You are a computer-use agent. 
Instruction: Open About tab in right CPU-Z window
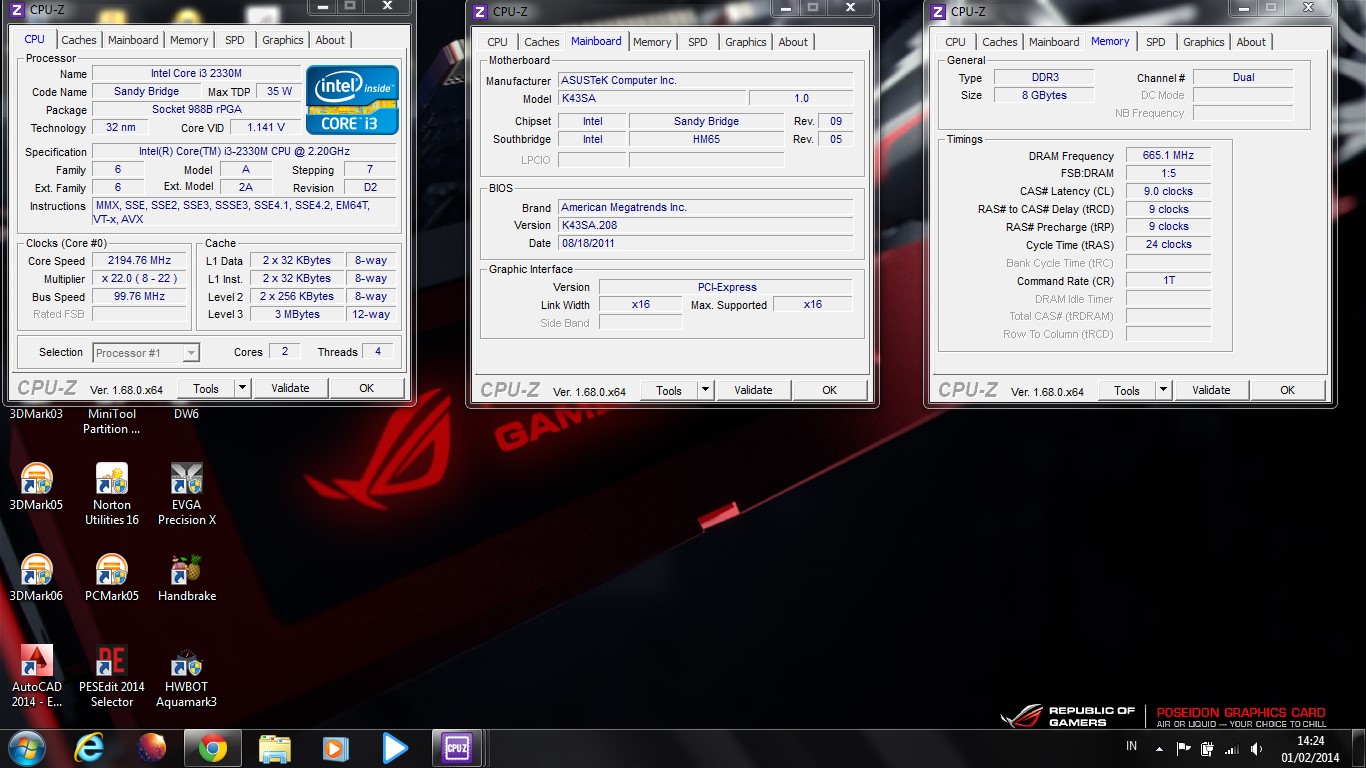click(1251, 42)
